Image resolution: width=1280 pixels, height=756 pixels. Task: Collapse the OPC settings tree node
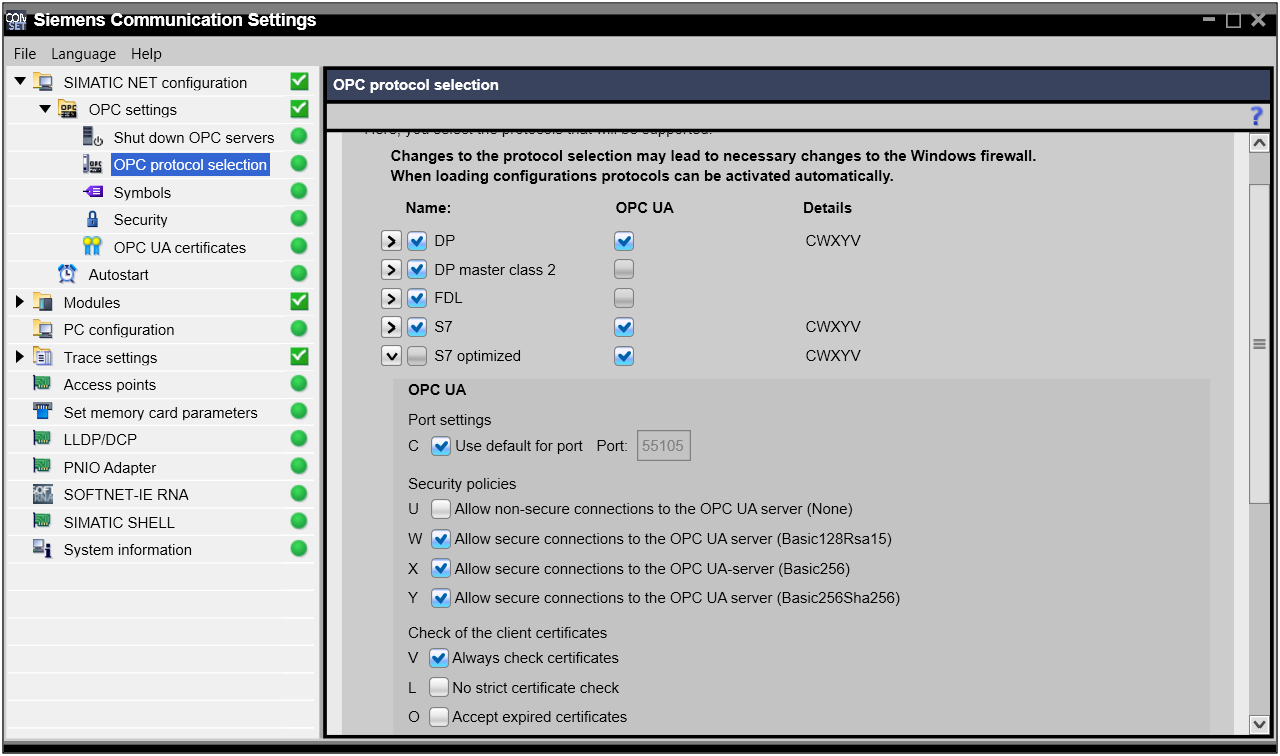[45, 110]
